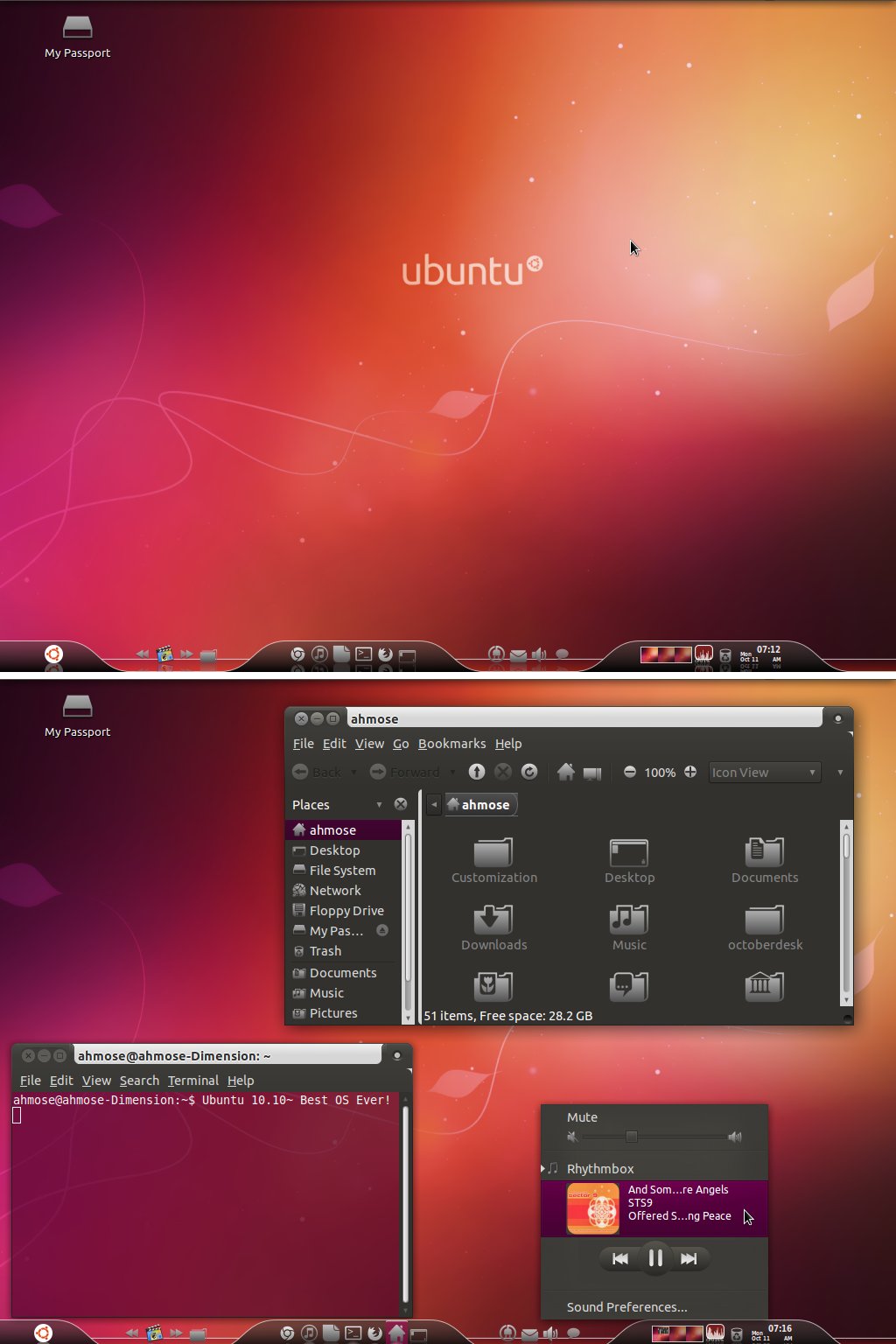
Task: Click the terminal window scrollbar
Action: click(x=405, y=1204)
